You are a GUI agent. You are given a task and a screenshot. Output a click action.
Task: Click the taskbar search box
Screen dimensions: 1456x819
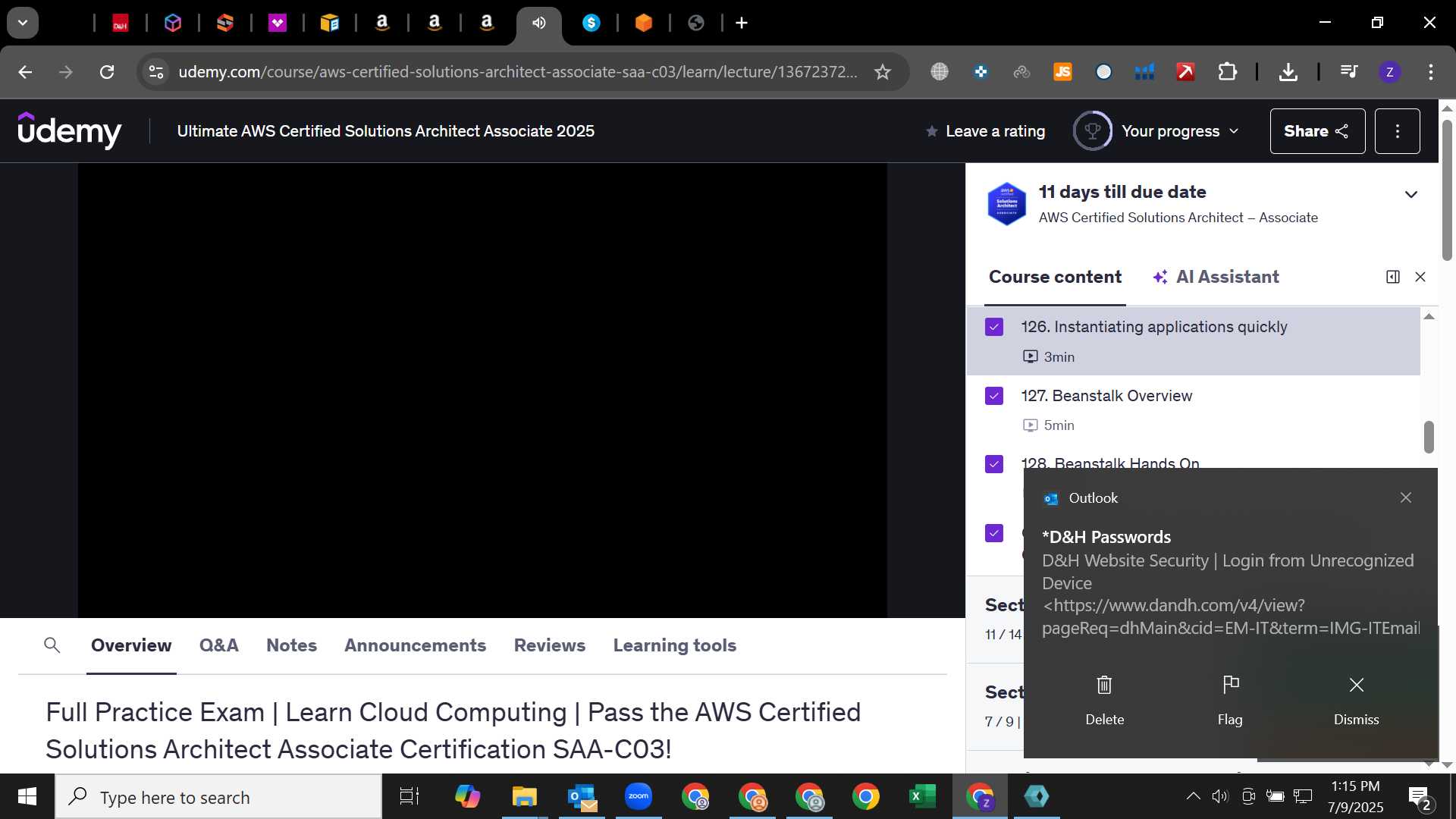218,797
